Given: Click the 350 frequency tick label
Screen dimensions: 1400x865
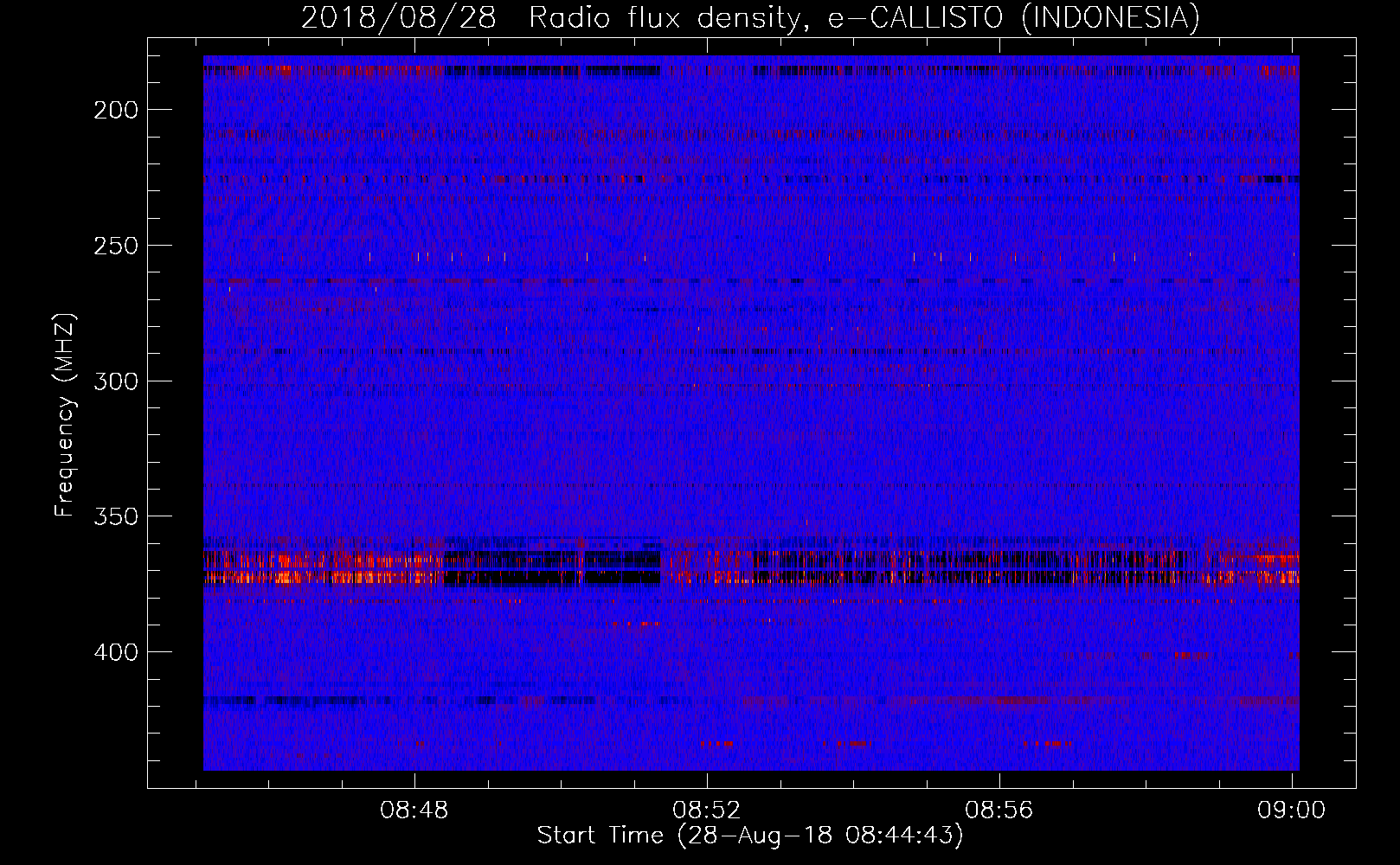Looking at the screenshot, I should tap(116, 516).
